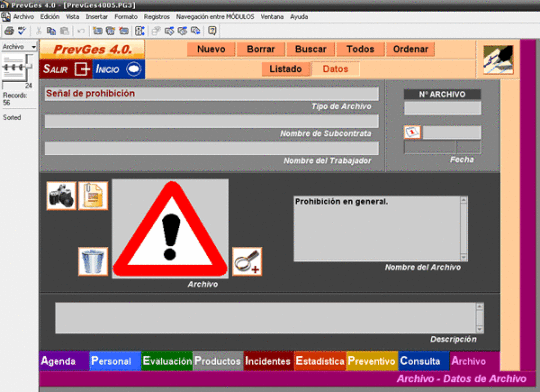Go to the Incidentes module tab
This screenshot has height=392, width=540.
tap(269, 361)
